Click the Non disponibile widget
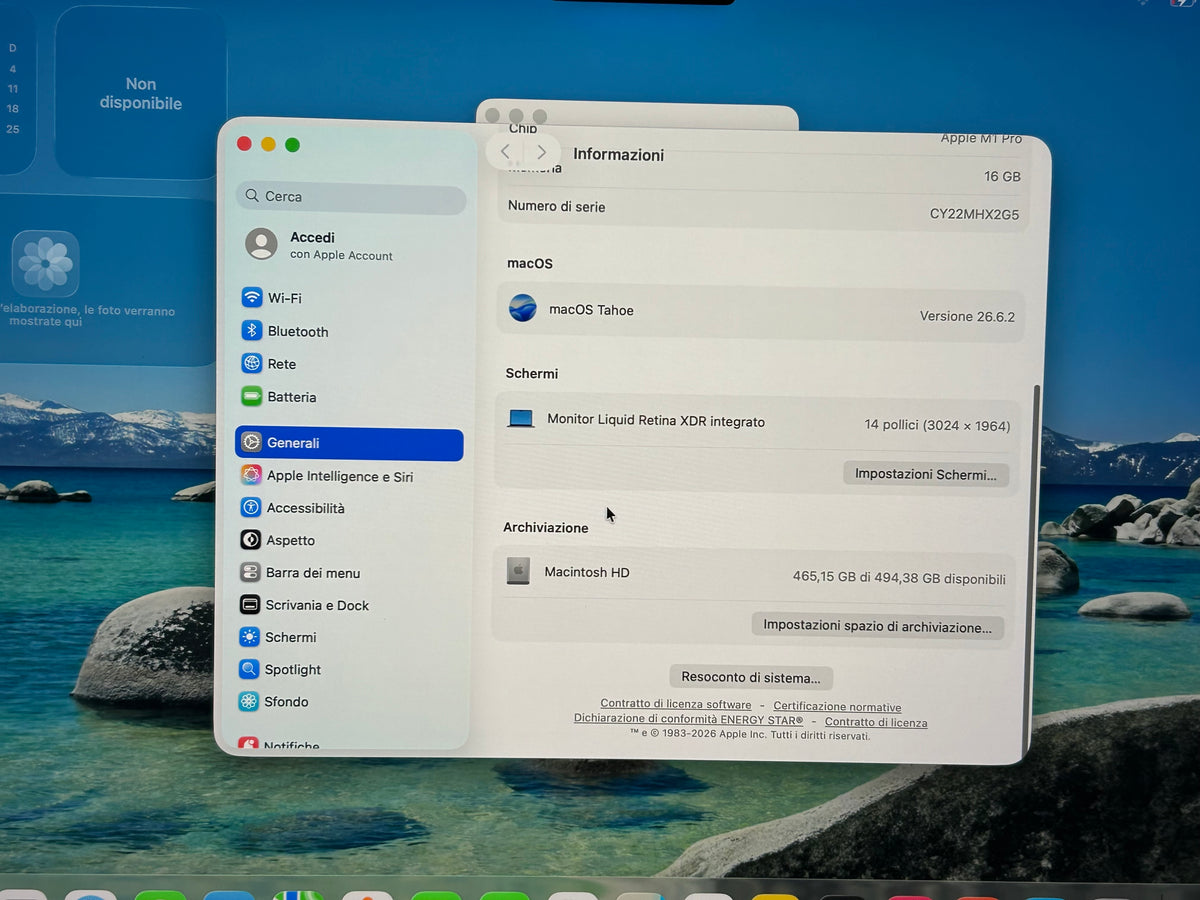Screen dimensions: 1200x900 pos(141,93)
